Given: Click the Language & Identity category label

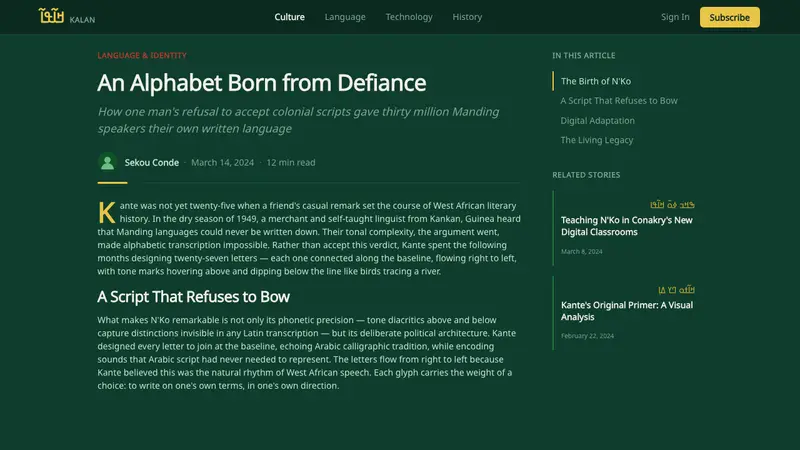Looking at the screenshot, I should (142, 55).
